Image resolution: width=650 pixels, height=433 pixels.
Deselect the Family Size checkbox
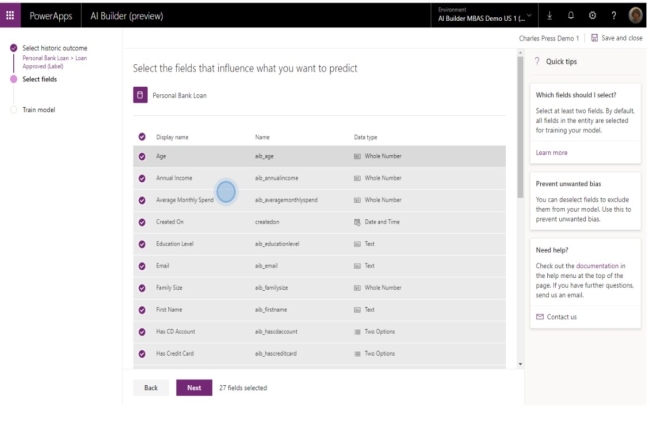click(x=142, y=288)
